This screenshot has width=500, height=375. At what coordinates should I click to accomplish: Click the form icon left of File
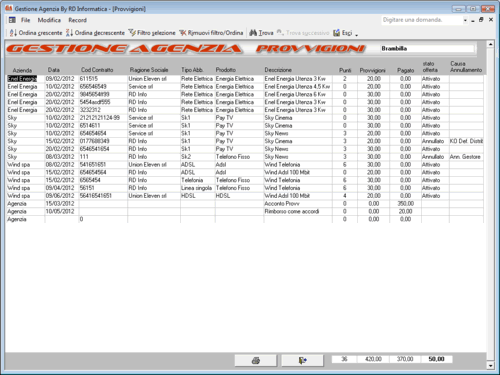click(x=12, y=20)
